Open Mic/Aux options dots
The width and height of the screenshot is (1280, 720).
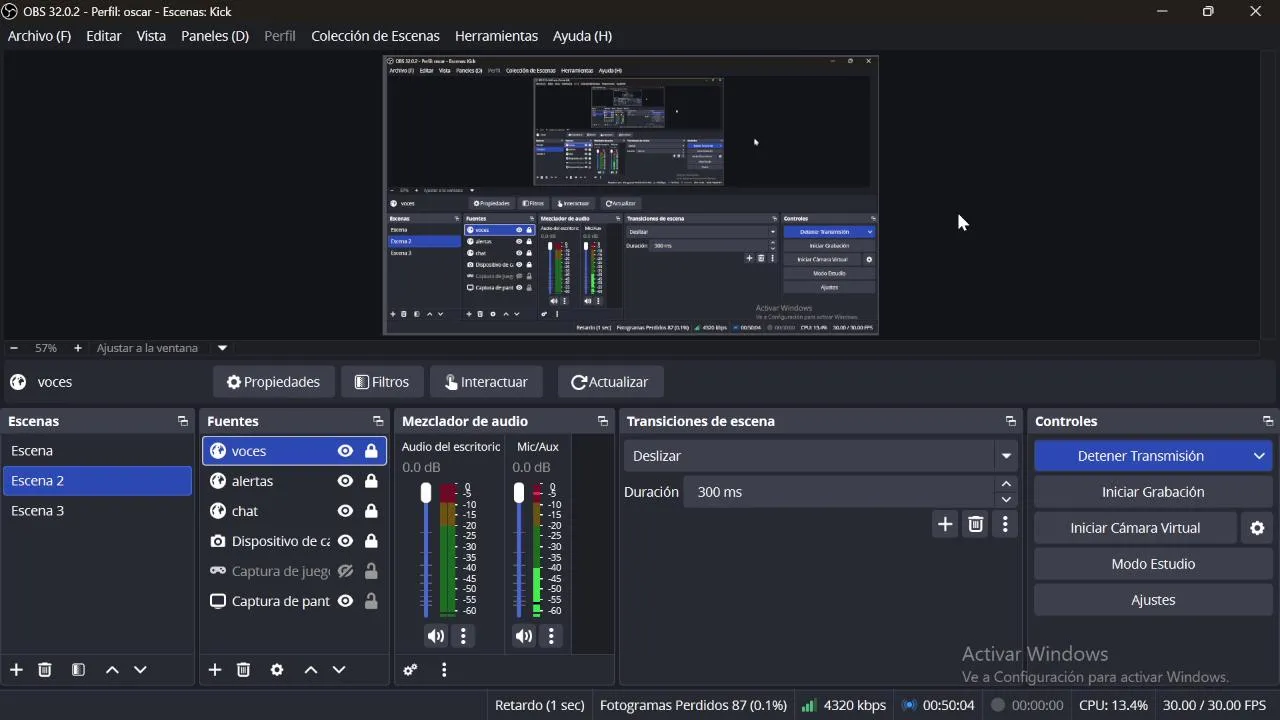click(551, 636)
